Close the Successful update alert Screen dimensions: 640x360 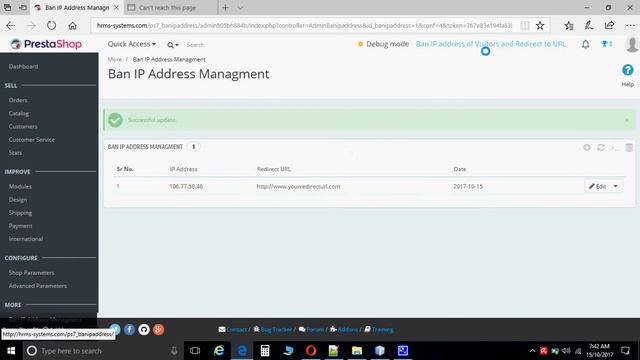pyautogui.click(x=627, y=120)
